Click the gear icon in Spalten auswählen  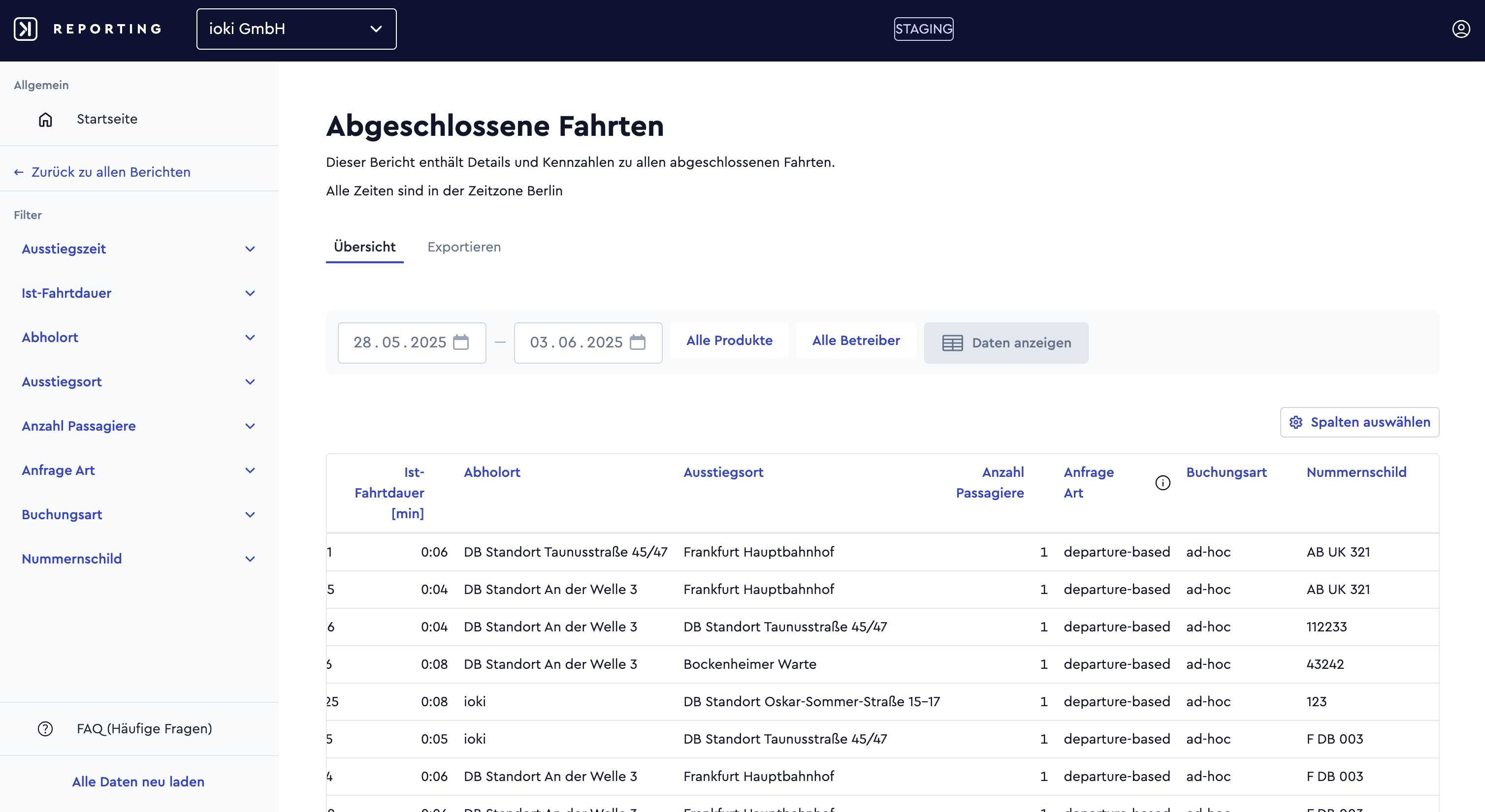[1296, 422]
